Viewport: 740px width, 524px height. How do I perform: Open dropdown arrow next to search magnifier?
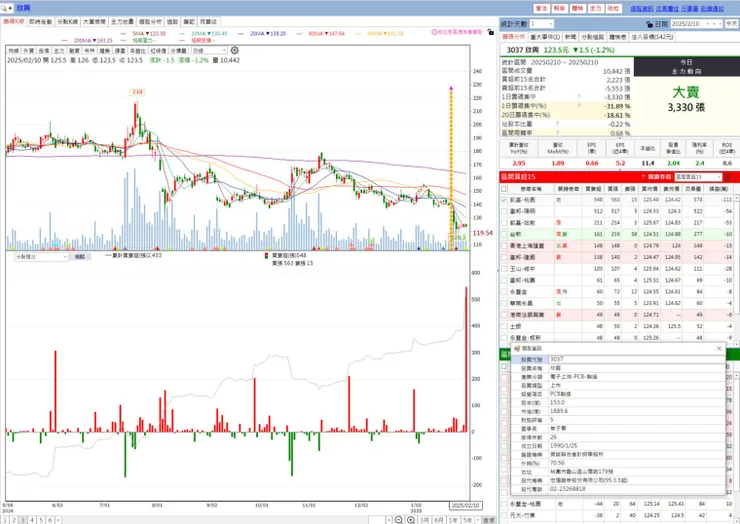[10, 8]
